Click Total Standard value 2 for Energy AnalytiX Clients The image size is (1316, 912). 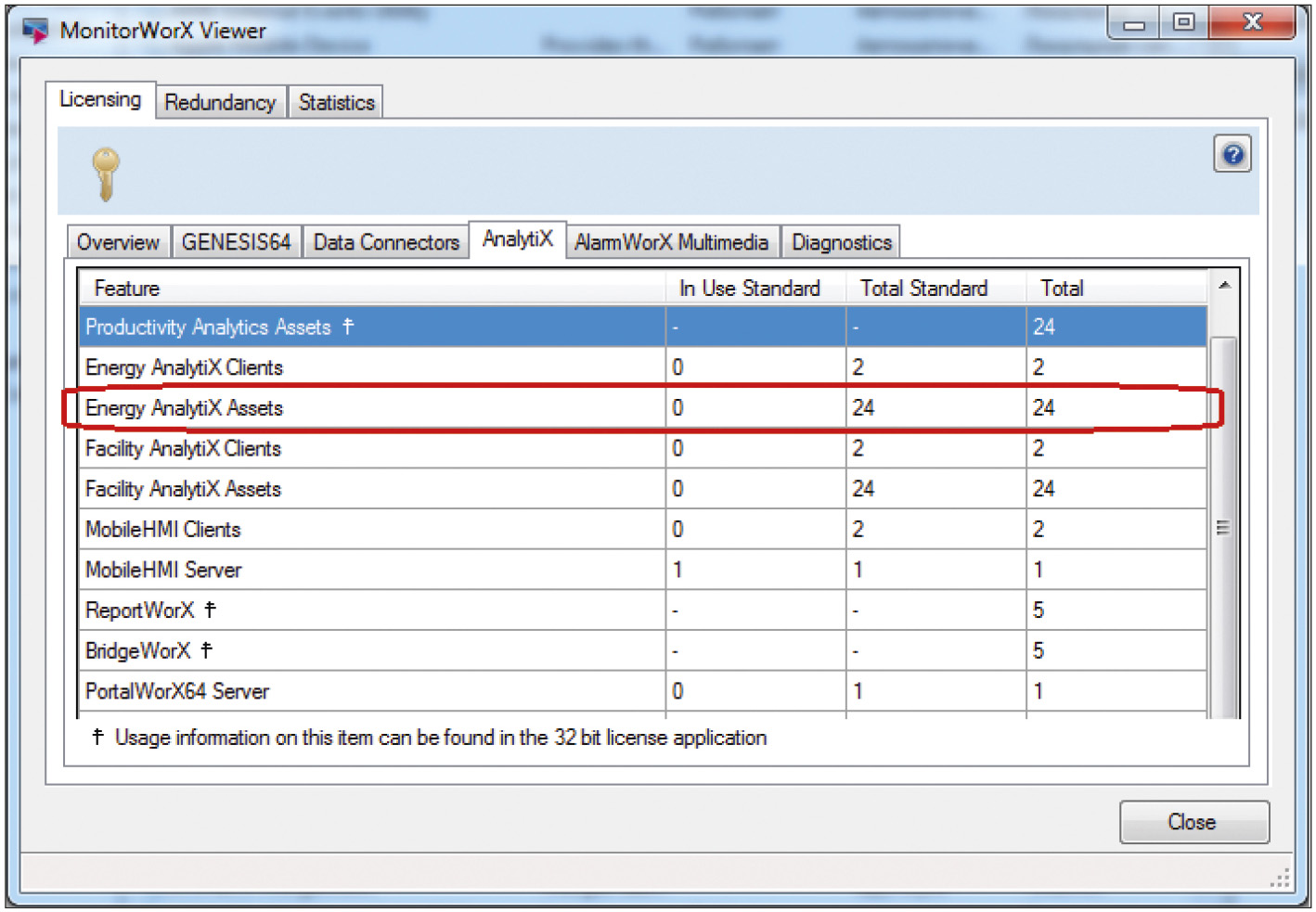[x=858, y=367]
